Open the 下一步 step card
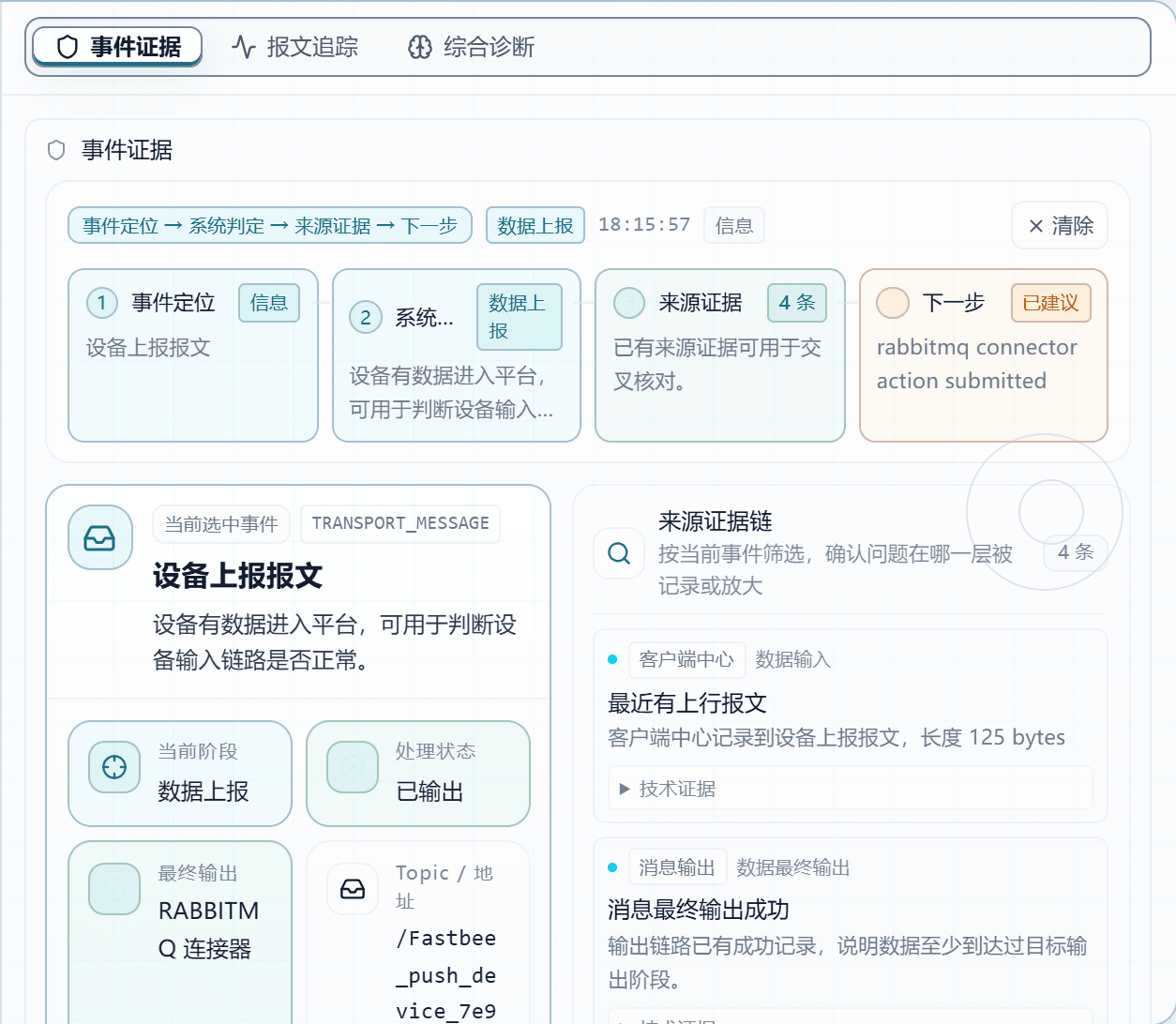1176x1024 pixels. (x=984, y=355)
